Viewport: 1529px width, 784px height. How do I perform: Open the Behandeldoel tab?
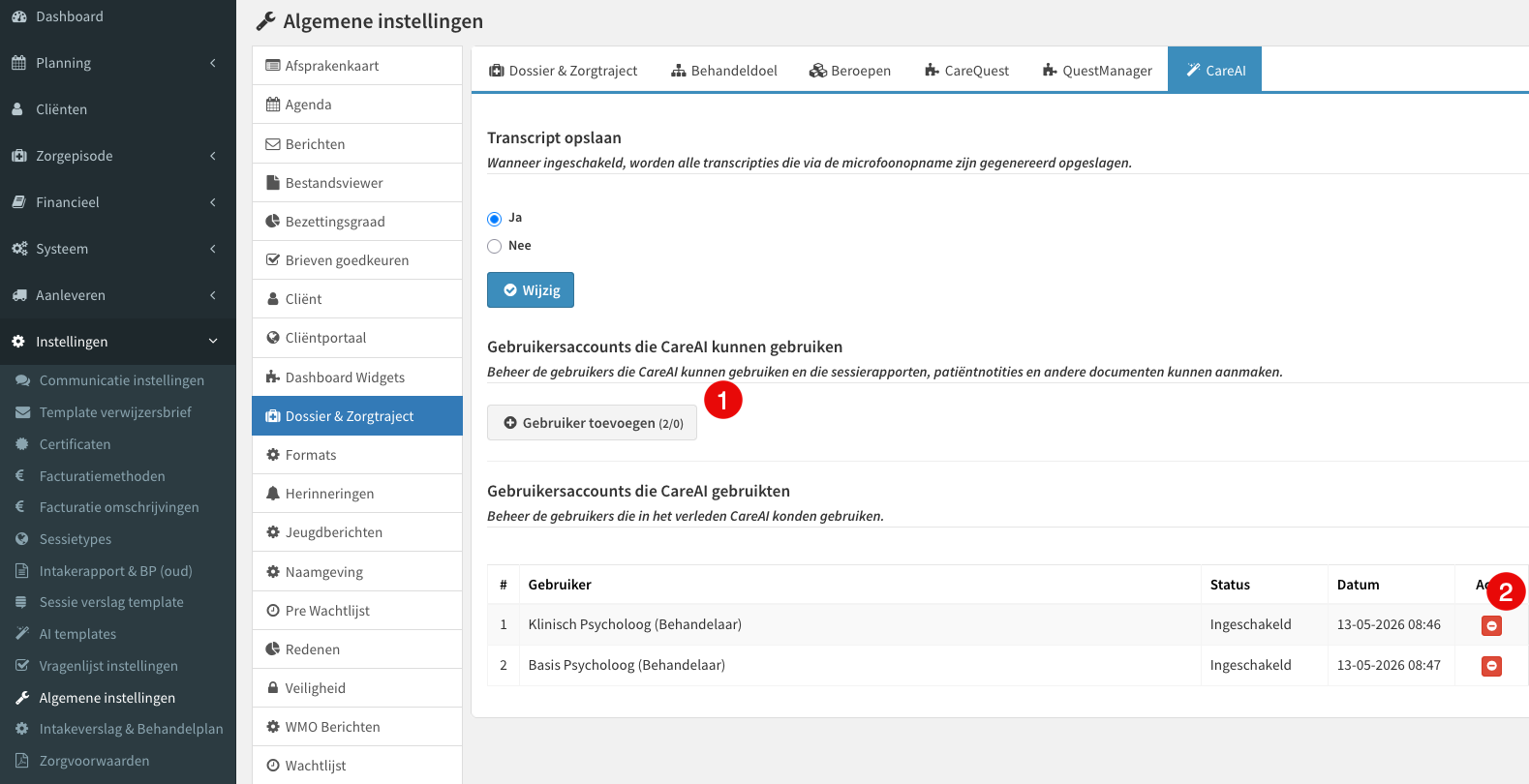click(x=723, y=71)
